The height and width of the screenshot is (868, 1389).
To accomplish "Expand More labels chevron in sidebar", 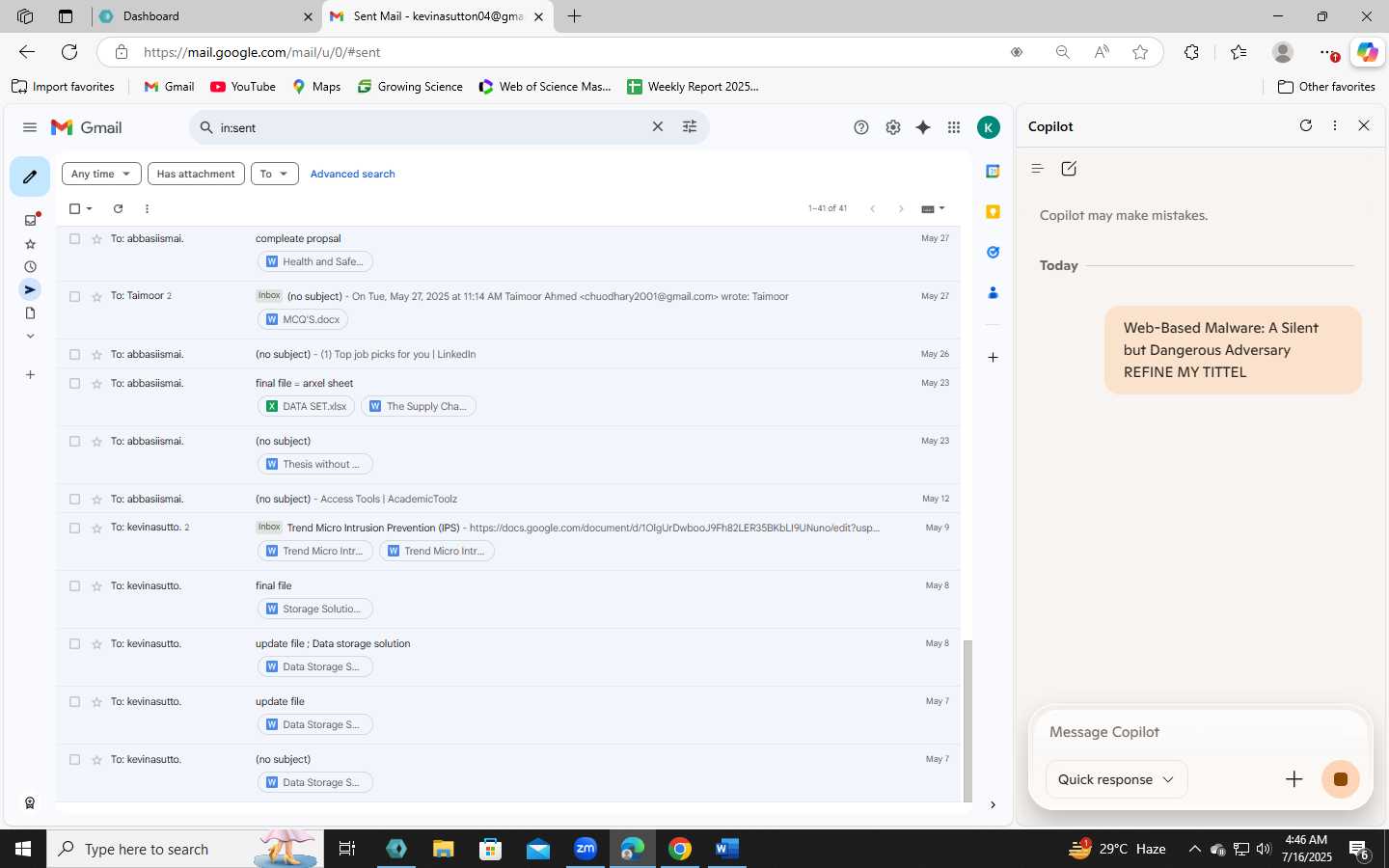I will (30, 337).
